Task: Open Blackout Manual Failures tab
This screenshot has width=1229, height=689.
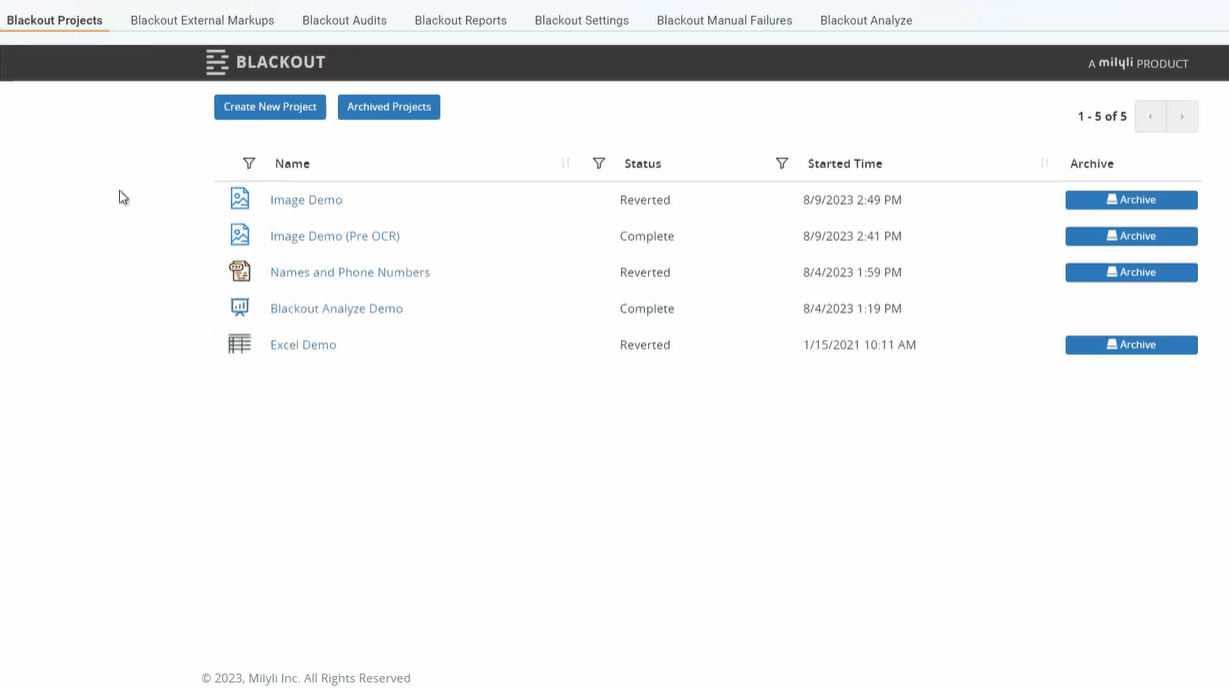Action: (724, 20)
